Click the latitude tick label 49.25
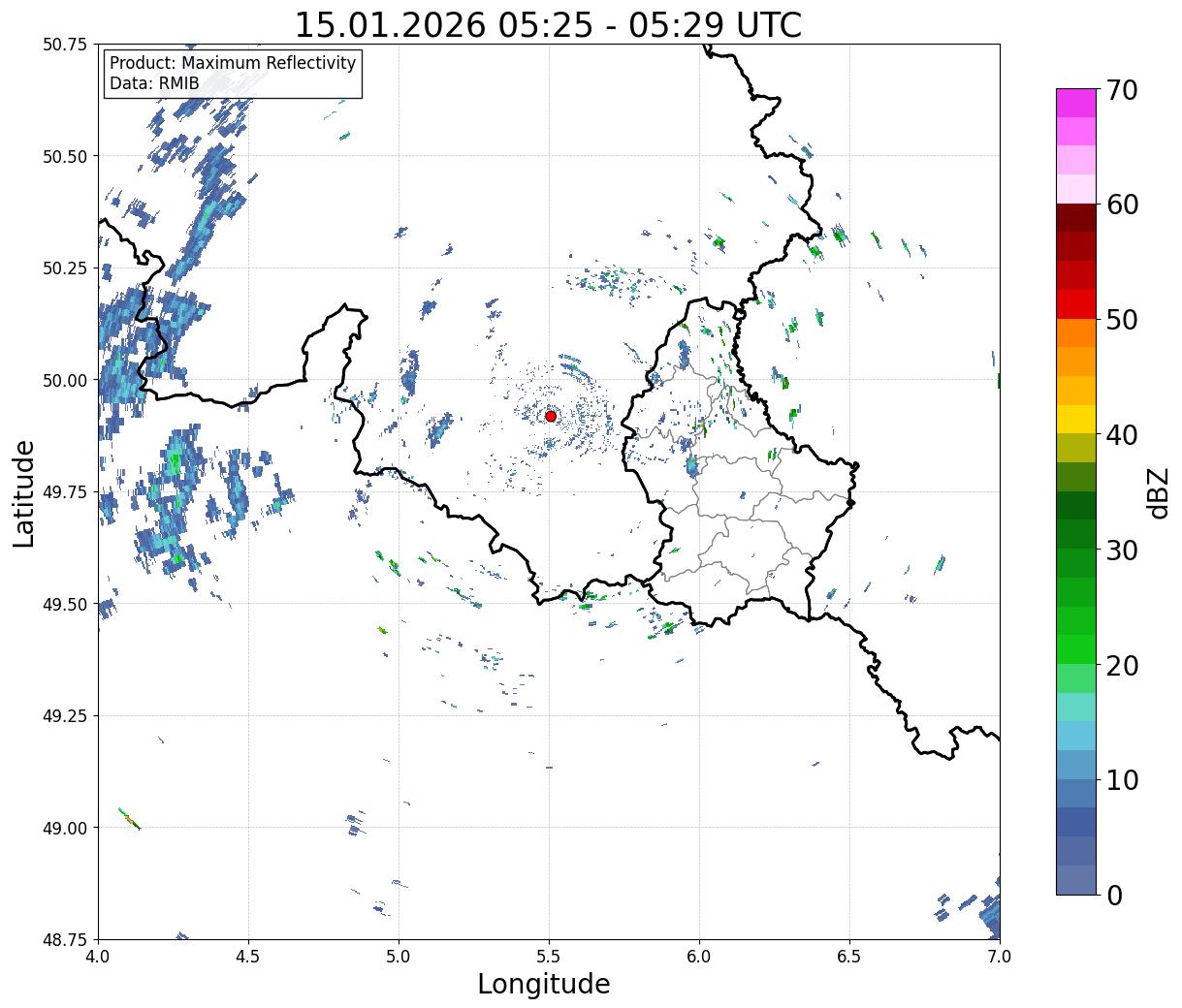The height and width of the screenshot is (1008, 1182). [x=64, y=716]
